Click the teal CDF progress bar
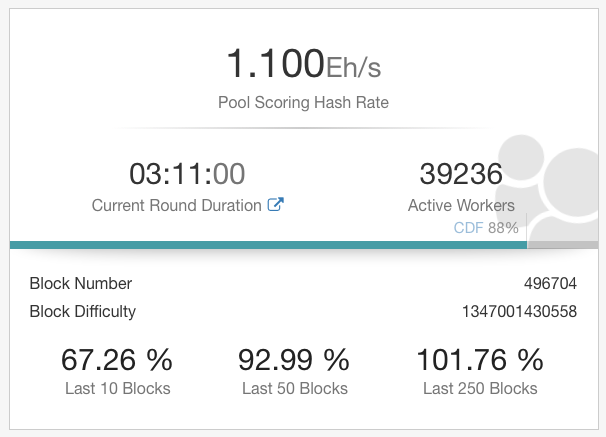 (268, 244)
